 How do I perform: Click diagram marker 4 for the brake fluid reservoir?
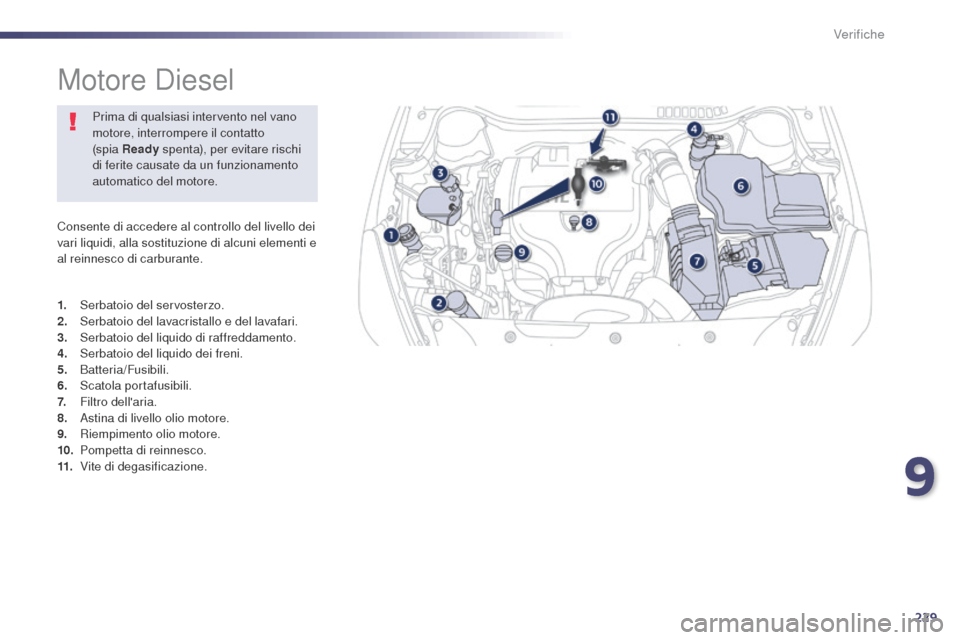click(x=694, y=129)
